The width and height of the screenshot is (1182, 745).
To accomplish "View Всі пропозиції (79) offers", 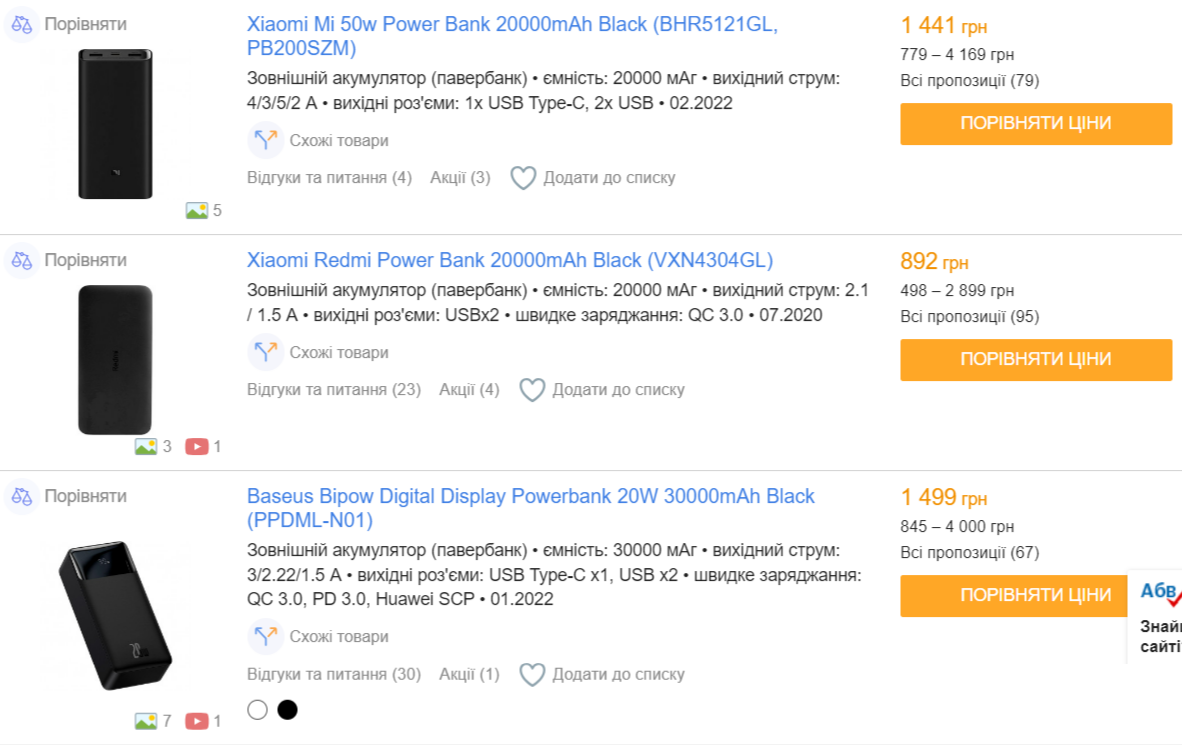I will (969, 80).
